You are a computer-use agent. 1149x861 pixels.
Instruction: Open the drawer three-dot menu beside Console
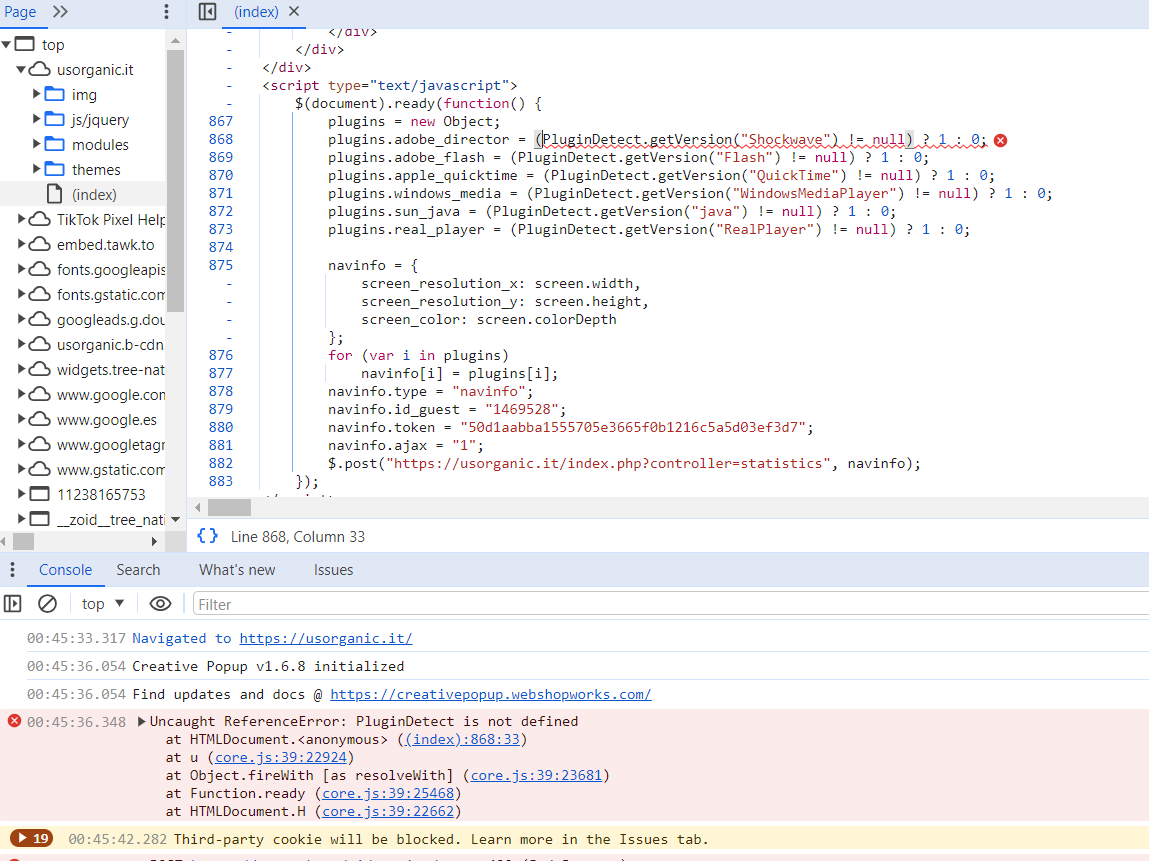point(12,570)
